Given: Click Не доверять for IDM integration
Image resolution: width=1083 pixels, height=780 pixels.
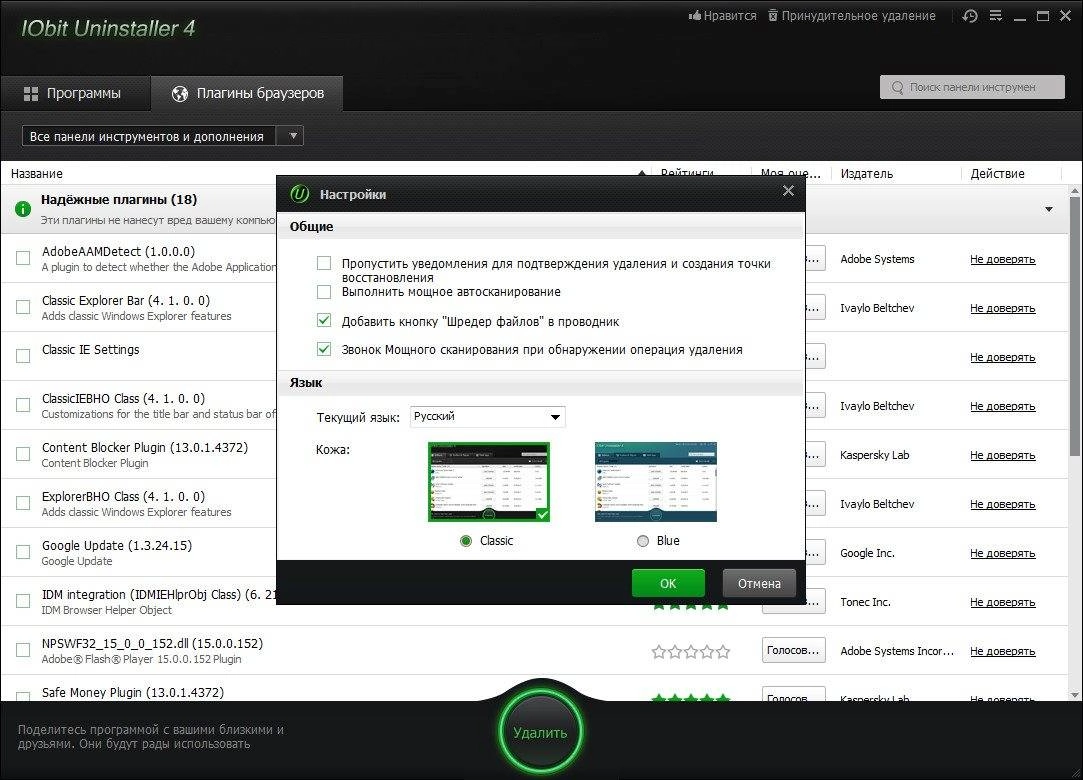Looking at the screenshot, I should [x=1002, y=602].
